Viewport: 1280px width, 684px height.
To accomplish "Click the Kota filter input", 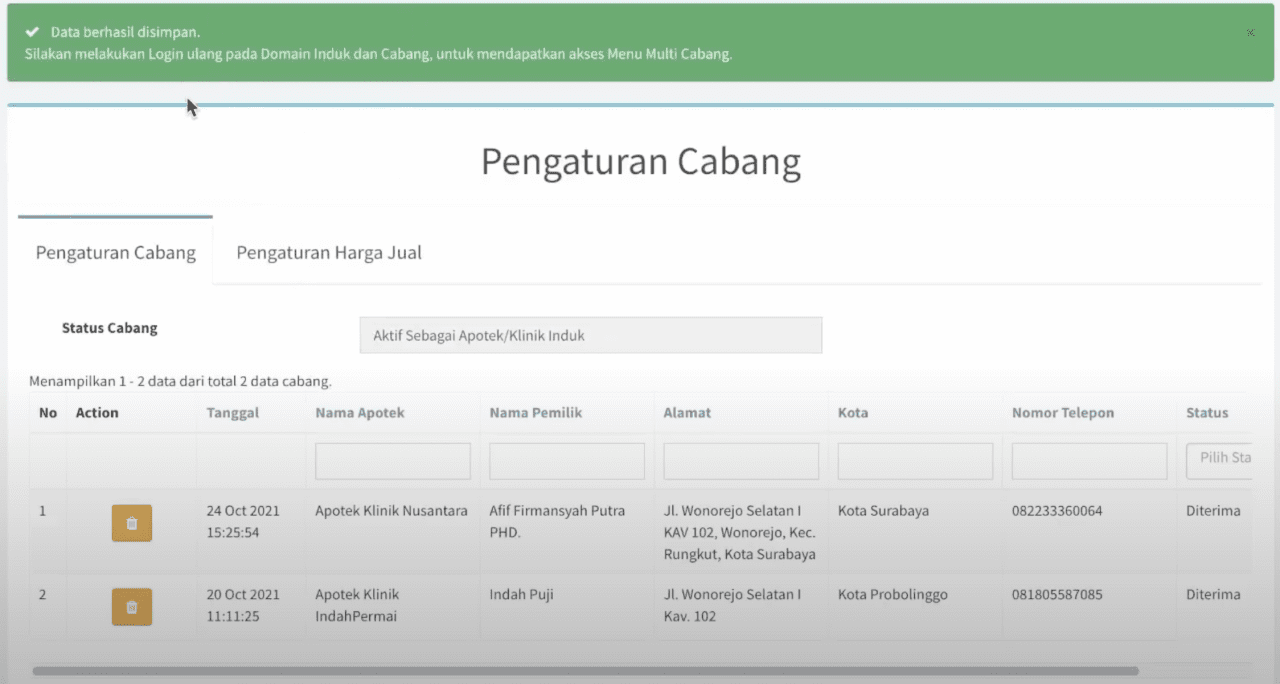I will [915, 461].
